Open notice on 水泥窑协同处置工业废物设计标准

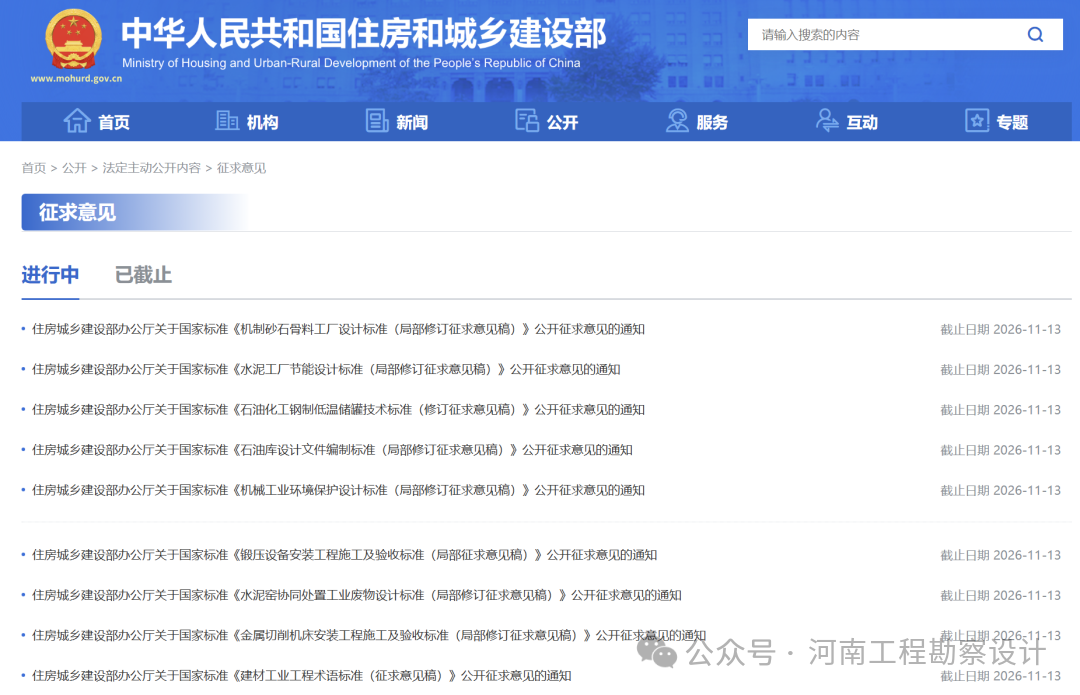[357, 595]
